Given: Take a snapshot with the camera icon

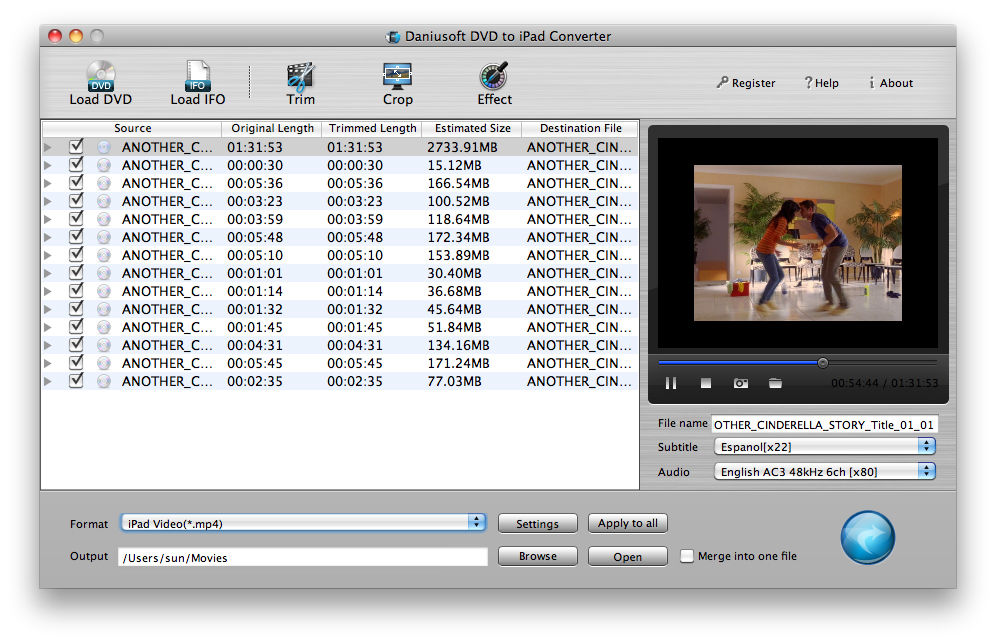Looking at the screenshot, I should [x=741, y=383].
